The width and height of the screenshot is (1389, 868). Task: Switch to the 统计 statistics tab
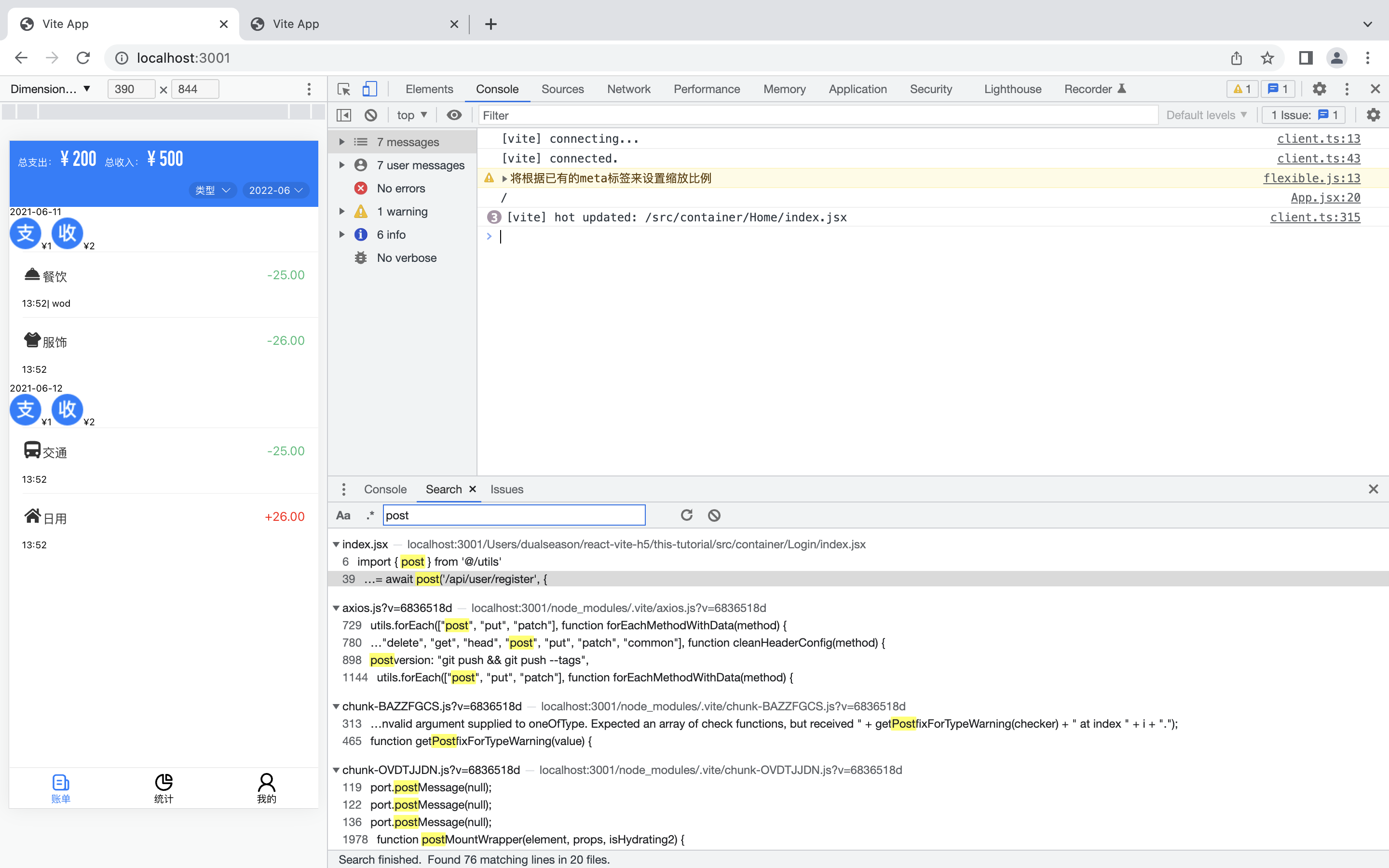click(x=163, y=788)
